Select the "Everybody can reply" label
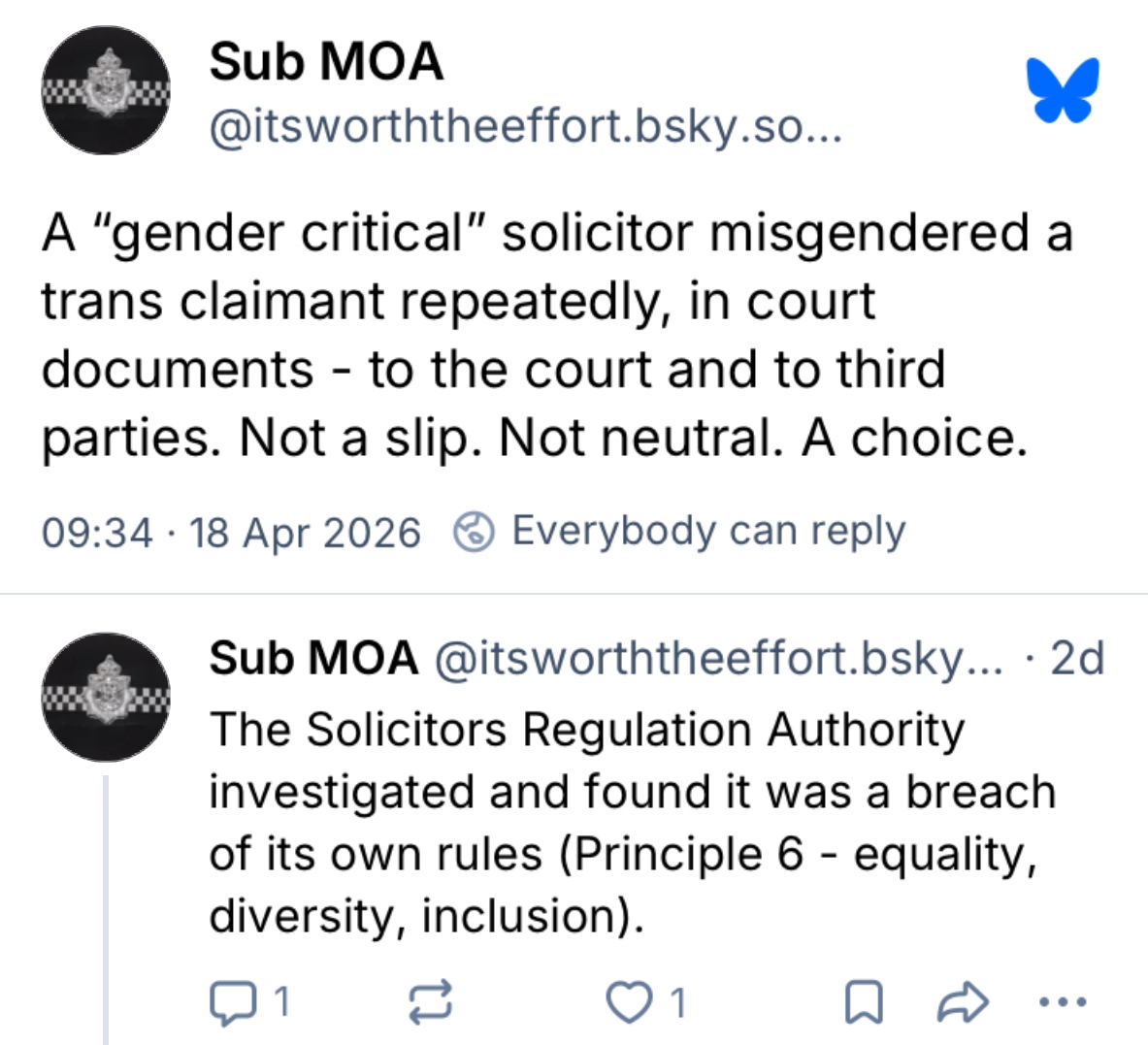 click(x=708, y=531)
